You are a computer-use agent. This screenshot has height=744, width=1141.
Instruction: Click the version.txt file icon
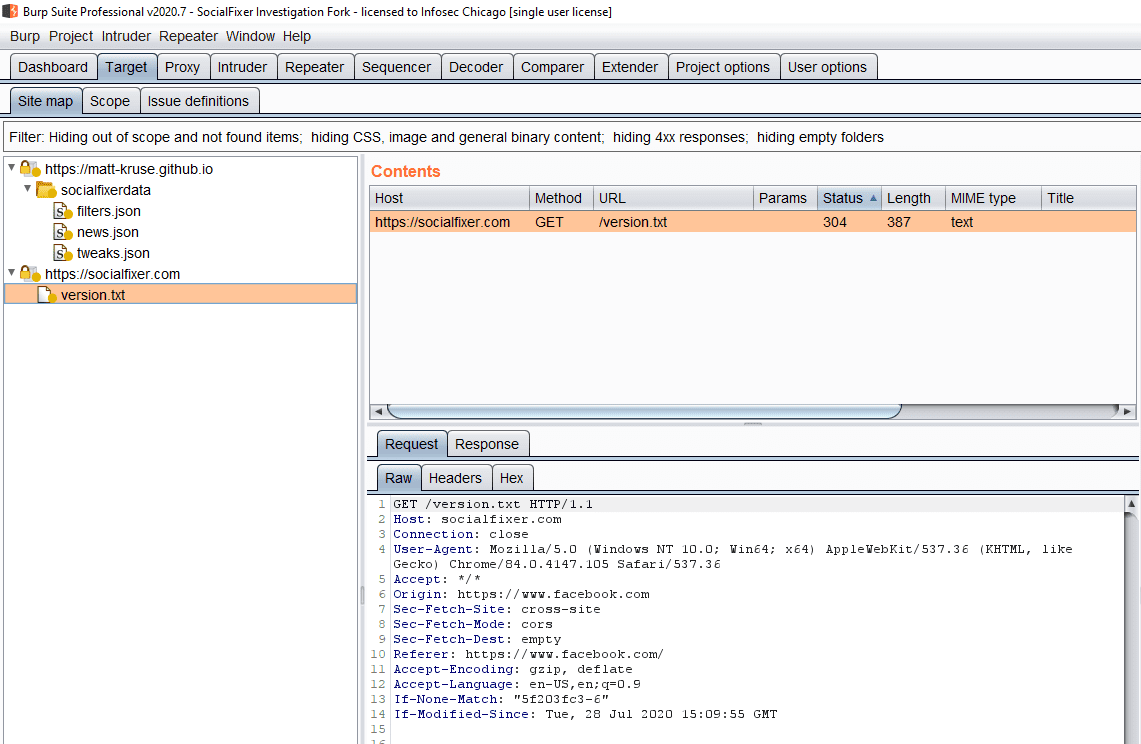47,295
